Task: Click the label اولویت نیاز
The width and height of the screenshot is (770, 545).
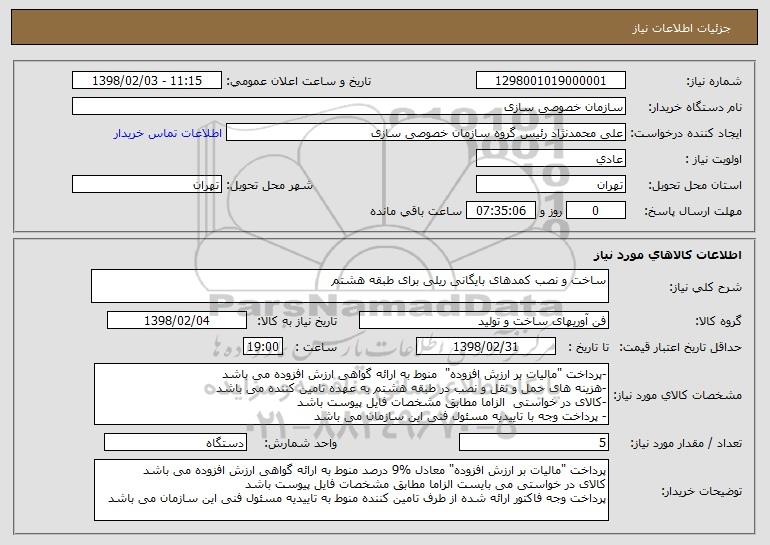Action: (x=714, y=160)
